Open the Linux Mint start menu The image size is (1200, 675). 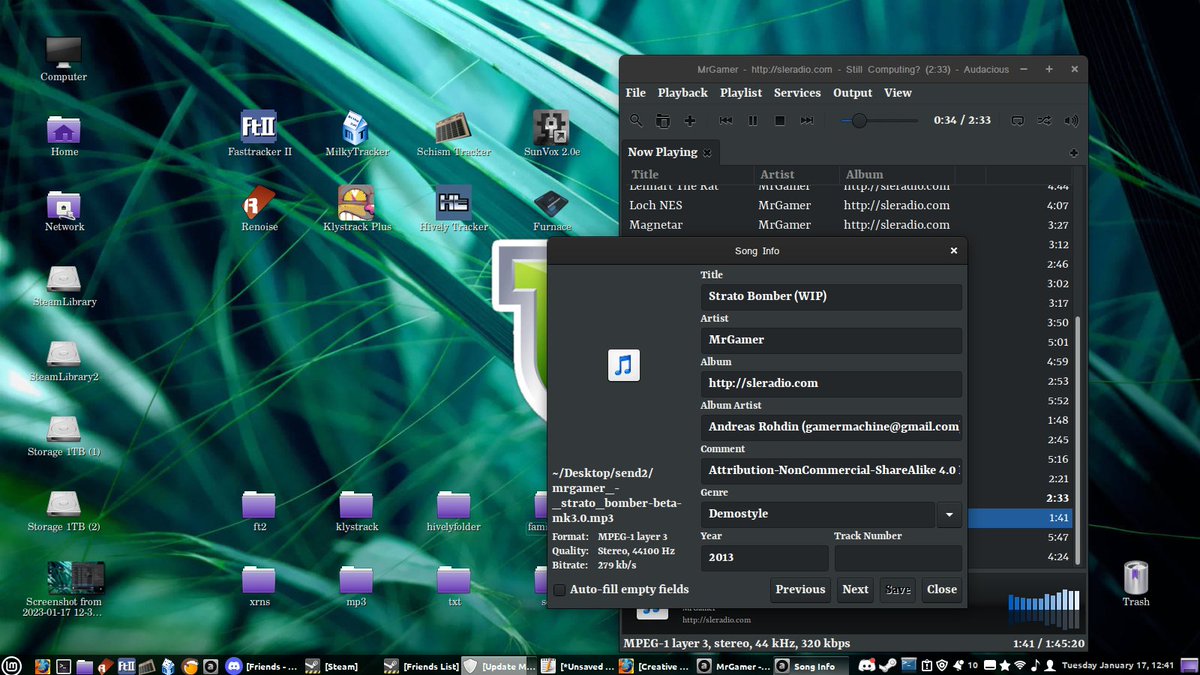13,666
